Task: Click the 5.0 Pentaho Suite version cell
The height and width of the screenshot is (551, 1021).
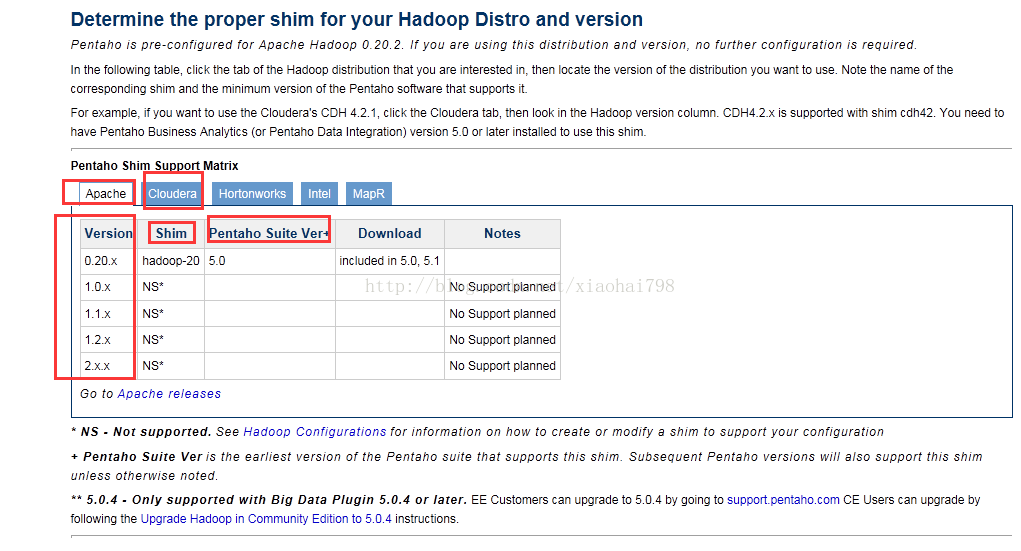Action: (x=270, y=261)
